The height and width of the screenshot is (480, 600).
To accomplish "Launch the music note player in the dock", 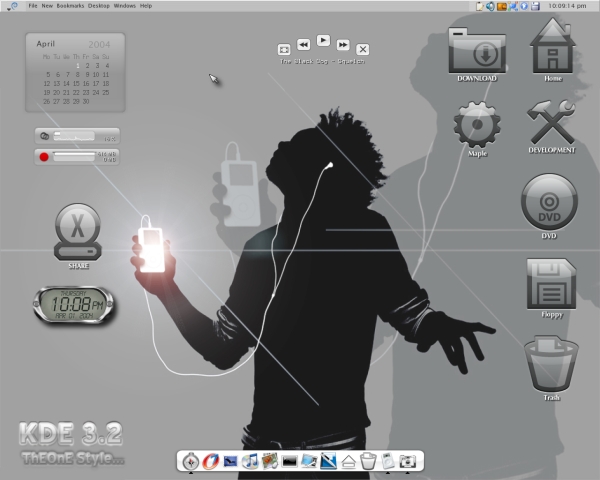I will click(250, 461).
